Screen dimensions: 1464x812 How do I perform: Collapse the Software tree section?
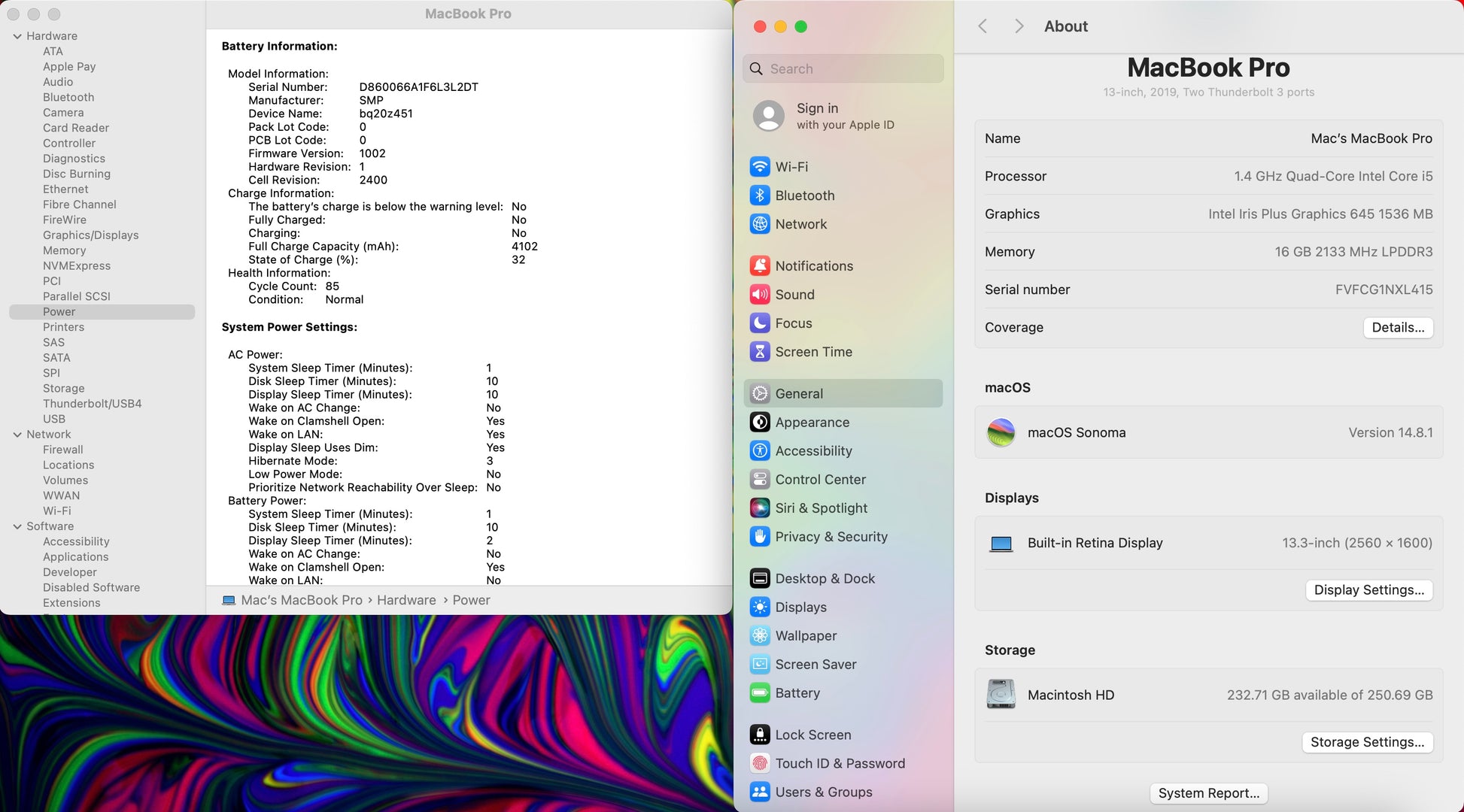click(x=17, y=526)
